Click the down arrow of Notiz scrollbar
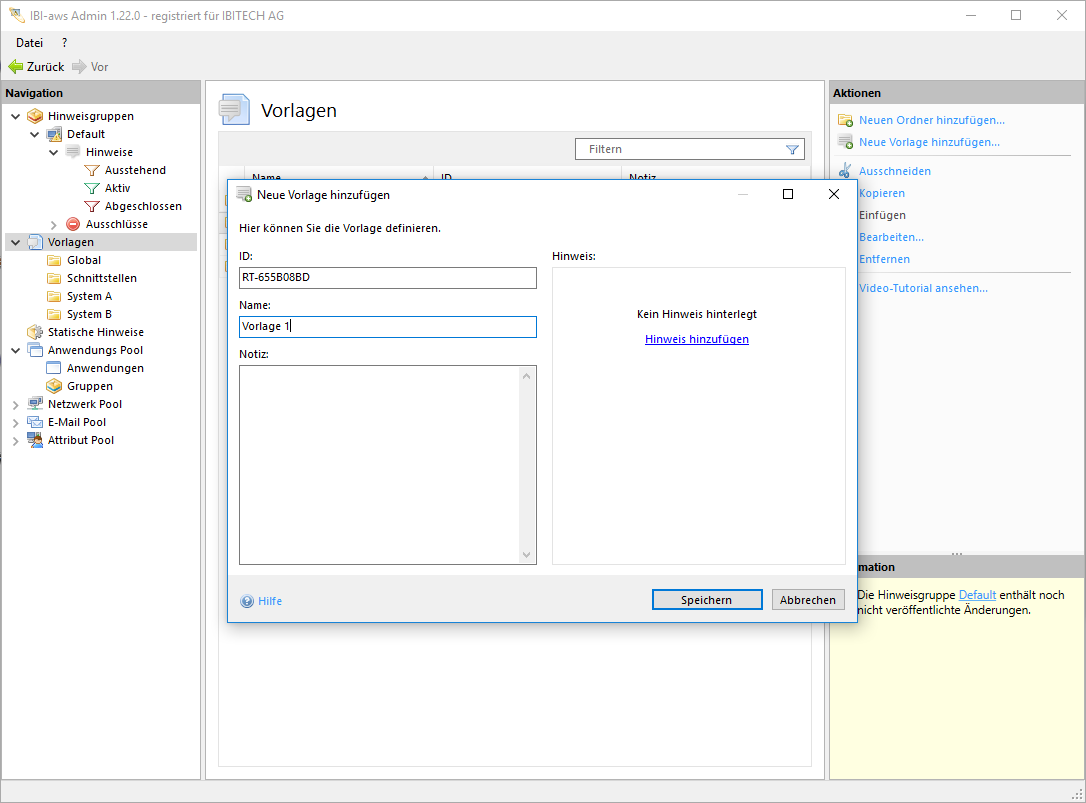The image size is (1086, 803). [x=527, y=555]
